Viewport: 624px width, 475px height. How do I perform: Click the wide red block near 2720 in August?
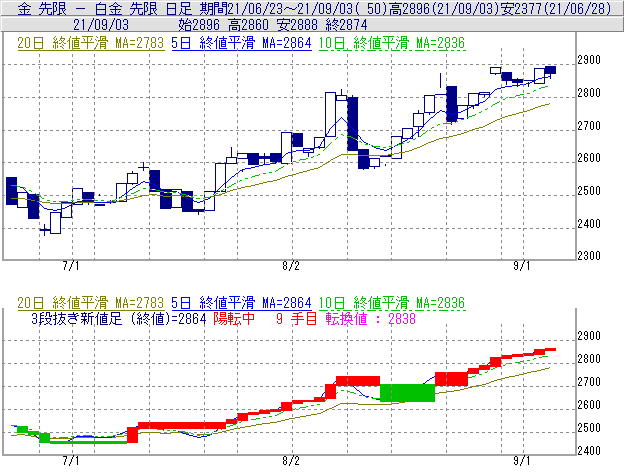point(358,381)
